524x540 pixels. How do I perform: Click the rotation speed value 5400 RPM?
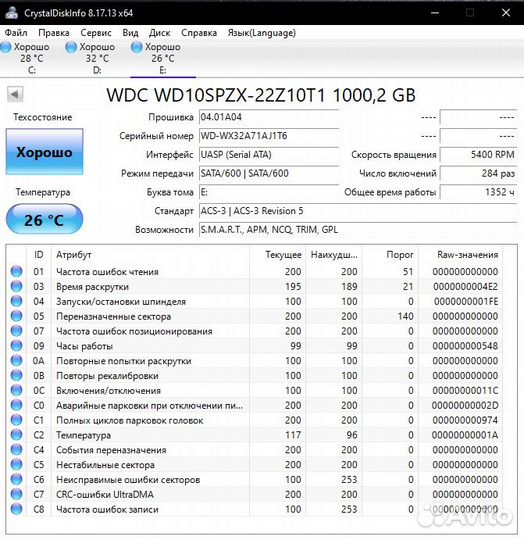click(479, 155)
